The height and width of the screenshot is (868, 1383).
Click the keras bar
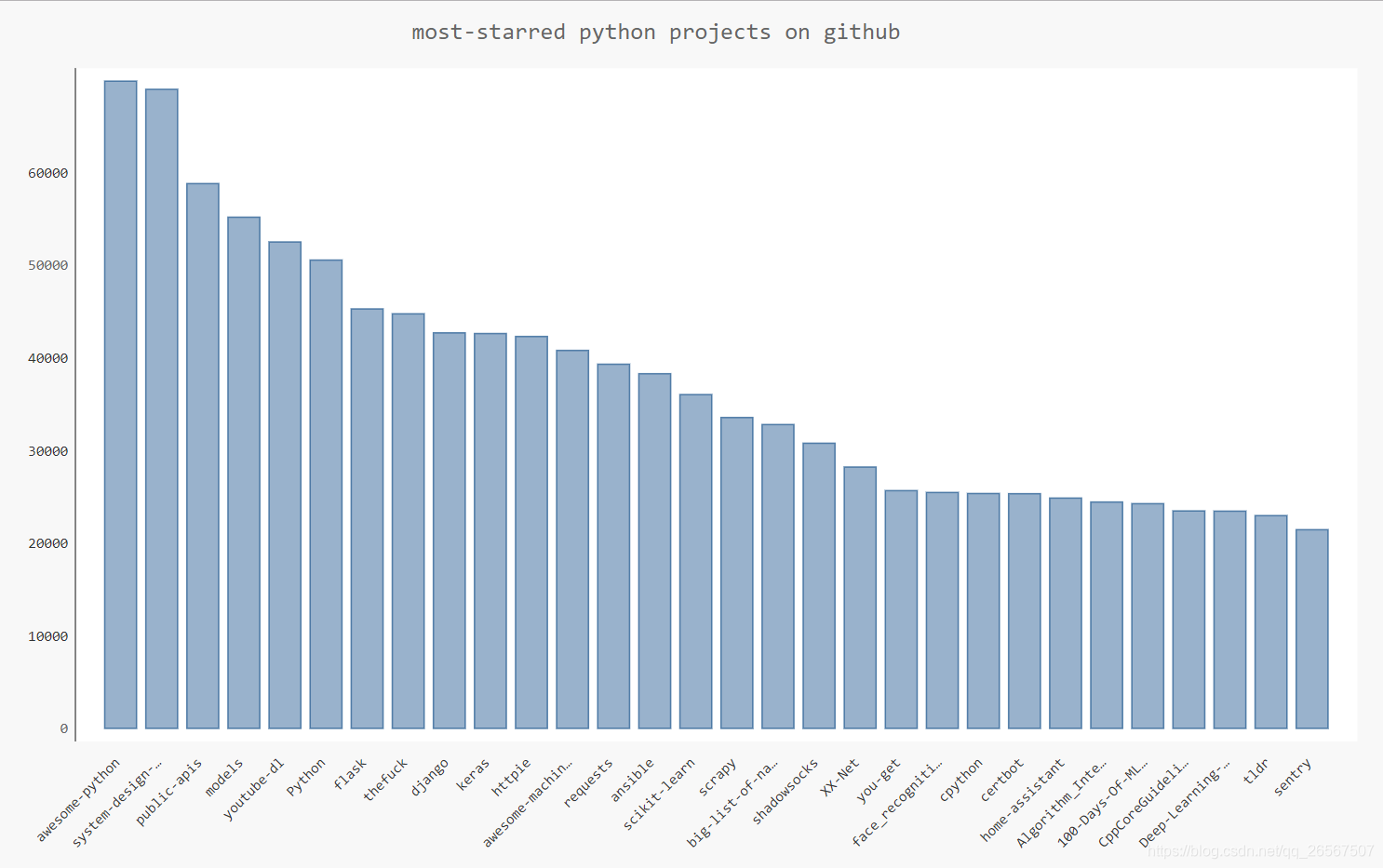[490, 531]
